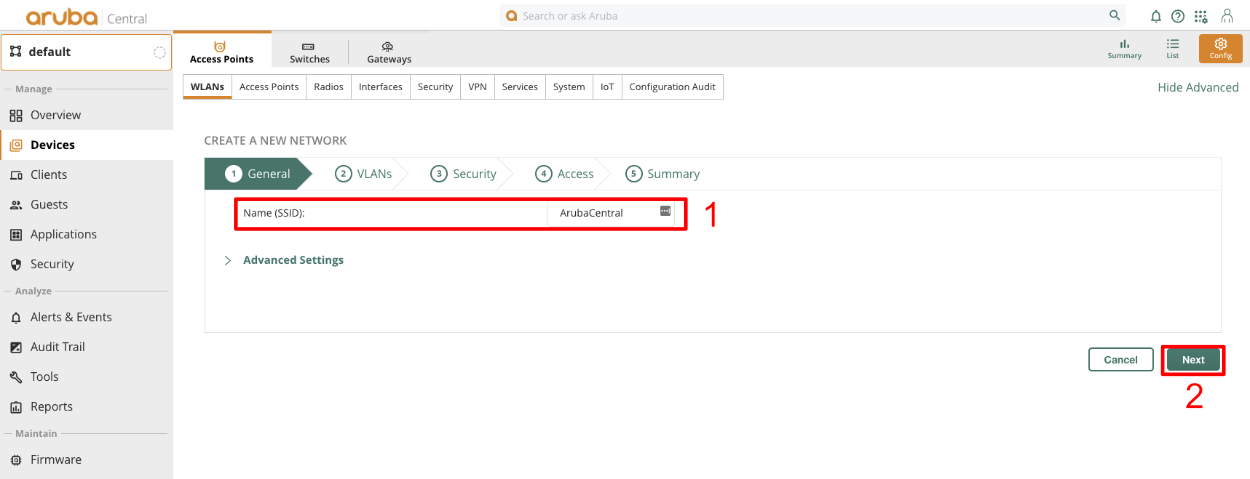Viewport: 1250px width, 479px height.
Task: Click the search magnifier icon
Action: pos(1115,16)
